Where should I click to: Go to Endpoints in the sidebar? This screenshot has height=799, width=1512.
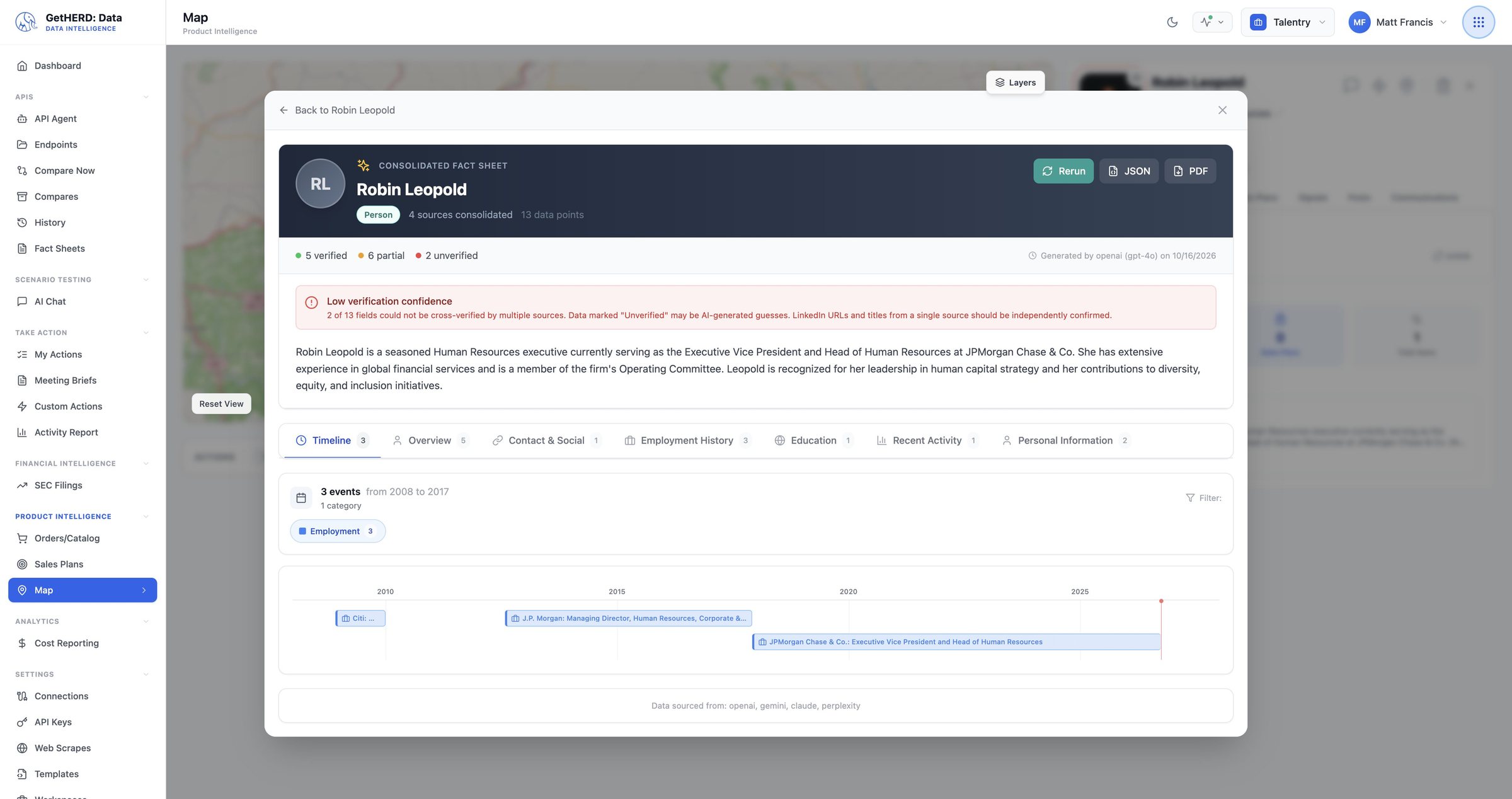pyautogui.click(x=83, y=144)
